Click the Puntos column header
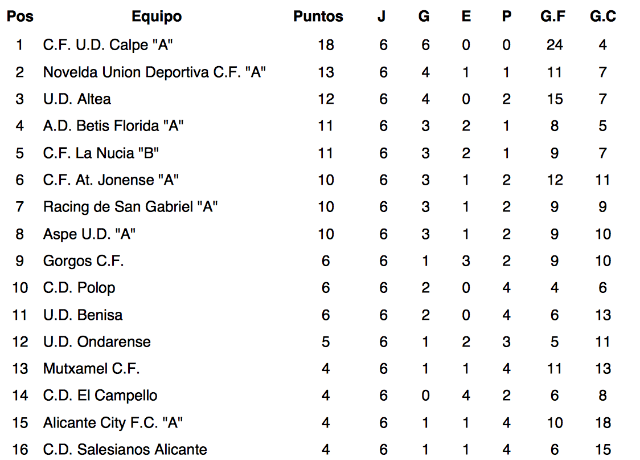Image resolution: width=640 pixels, height=460 pixels. coord(318,16)
